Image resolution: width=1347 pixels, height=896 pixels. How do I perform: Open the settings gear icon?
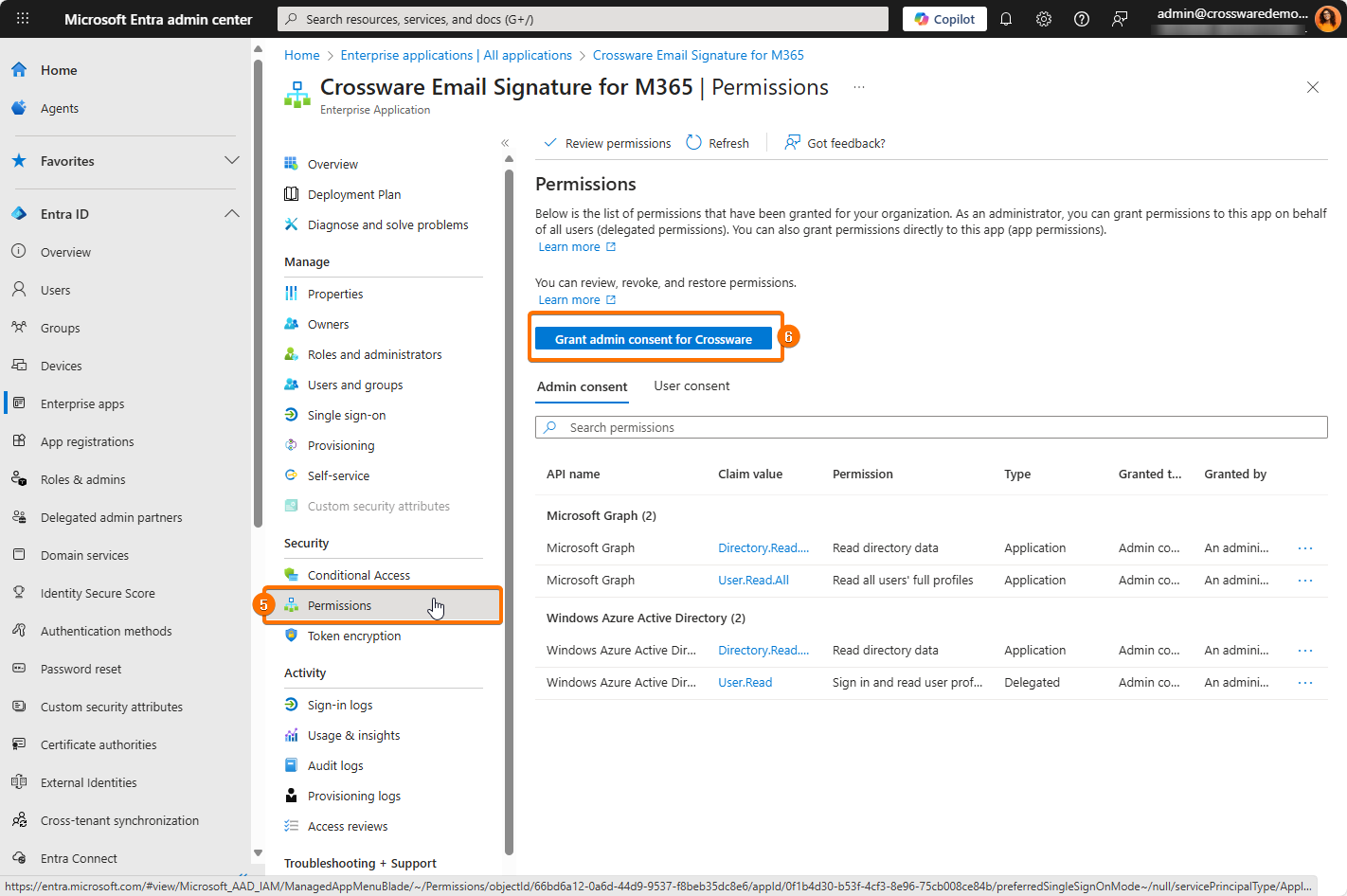(1044, 19)
